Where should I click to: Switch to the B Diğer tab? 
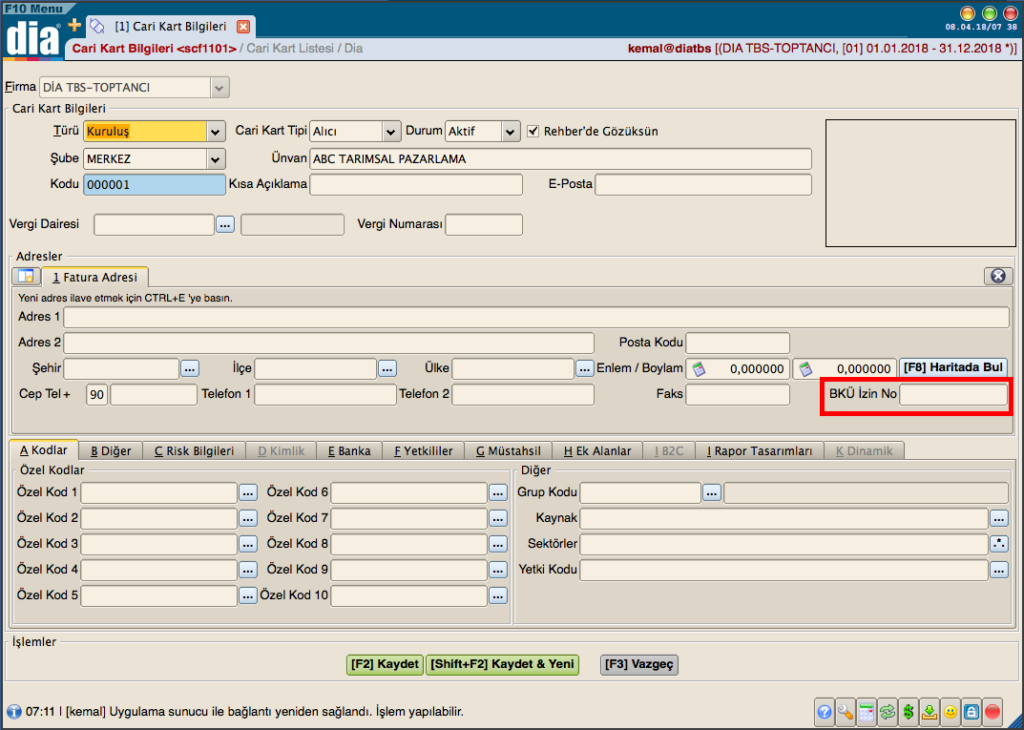click(110, 451)
